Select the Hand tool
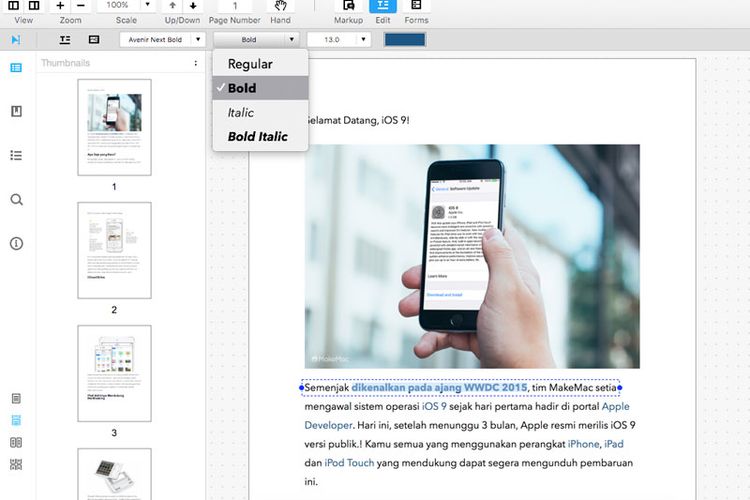This screenshot has width=750, height=500. pos(280,5)
